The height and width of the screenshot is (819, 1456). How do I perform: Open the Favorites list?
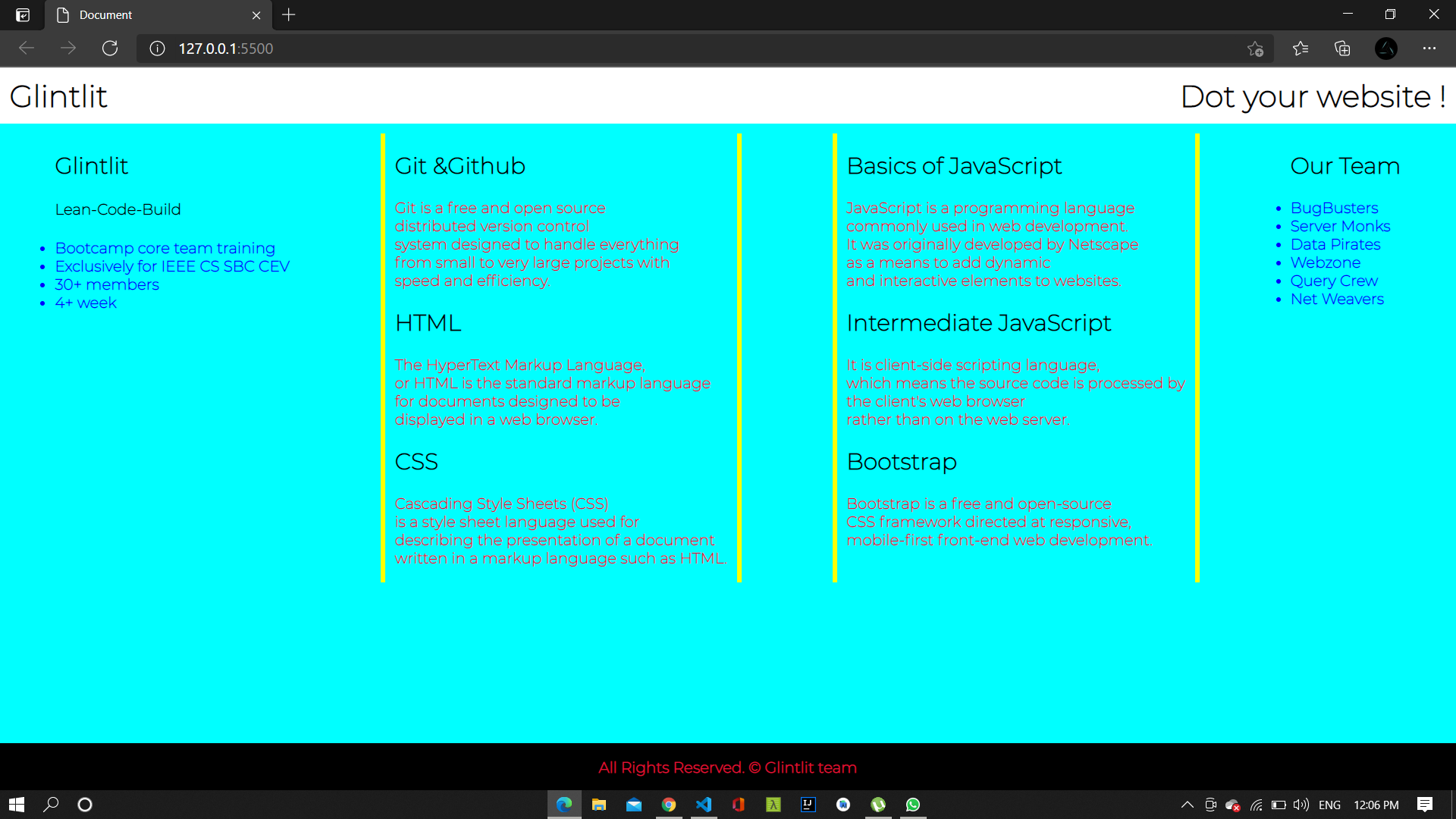tap(1300, 49)
